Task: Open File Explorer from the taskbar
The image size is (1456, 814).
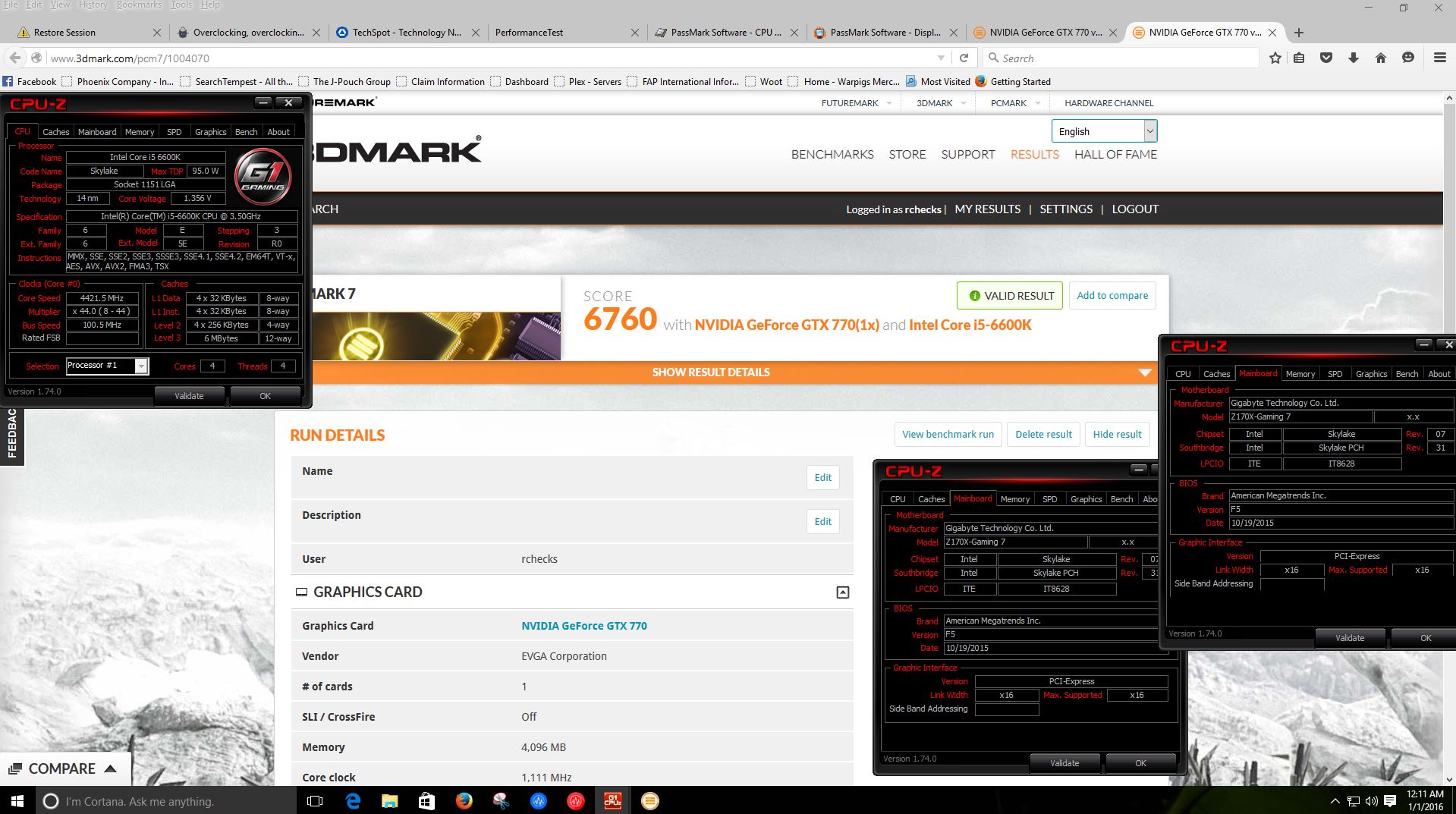Action: [x=389, y=801]
